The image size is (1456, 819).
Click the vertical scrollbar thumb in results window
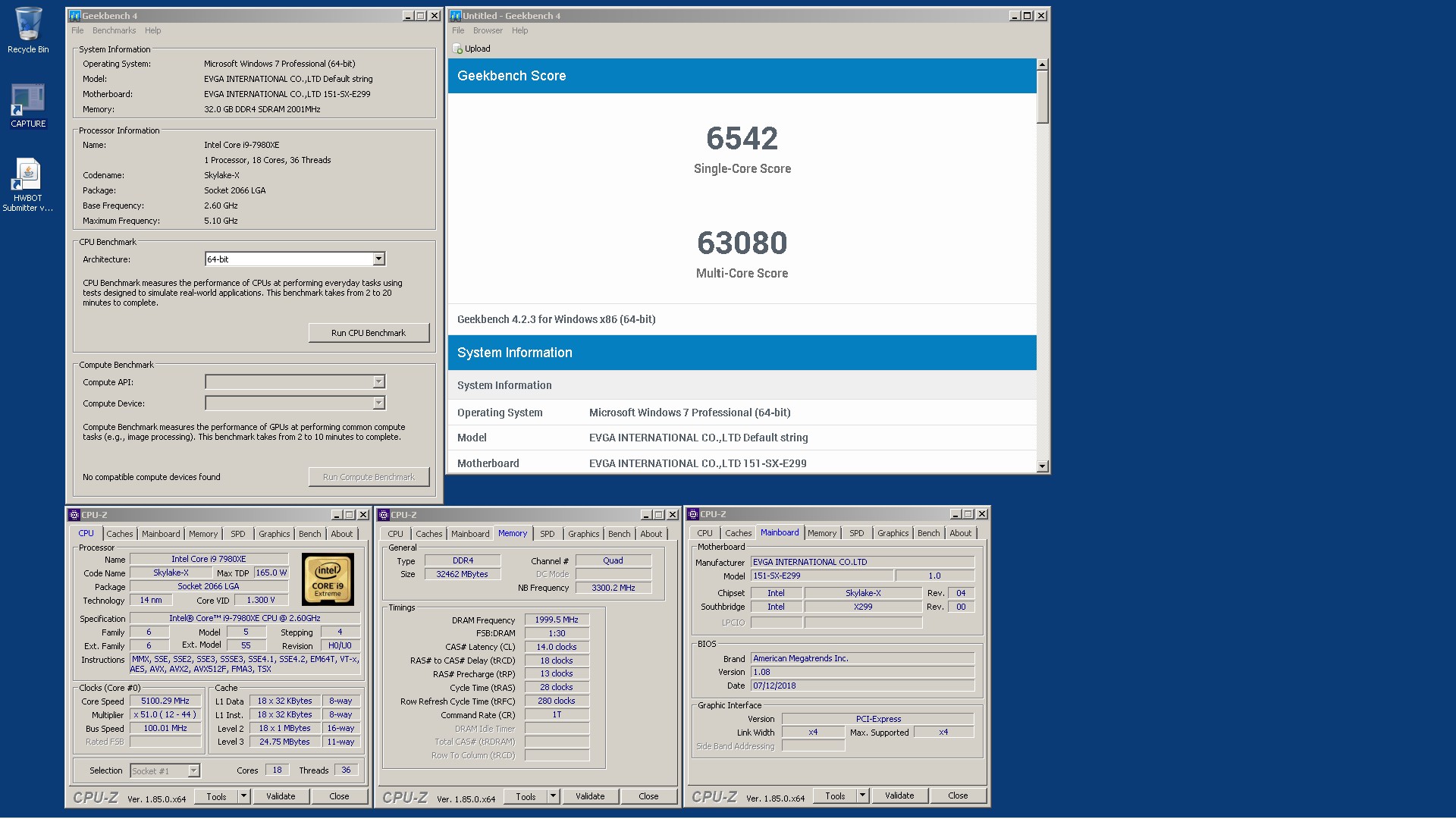(1043, 97)
